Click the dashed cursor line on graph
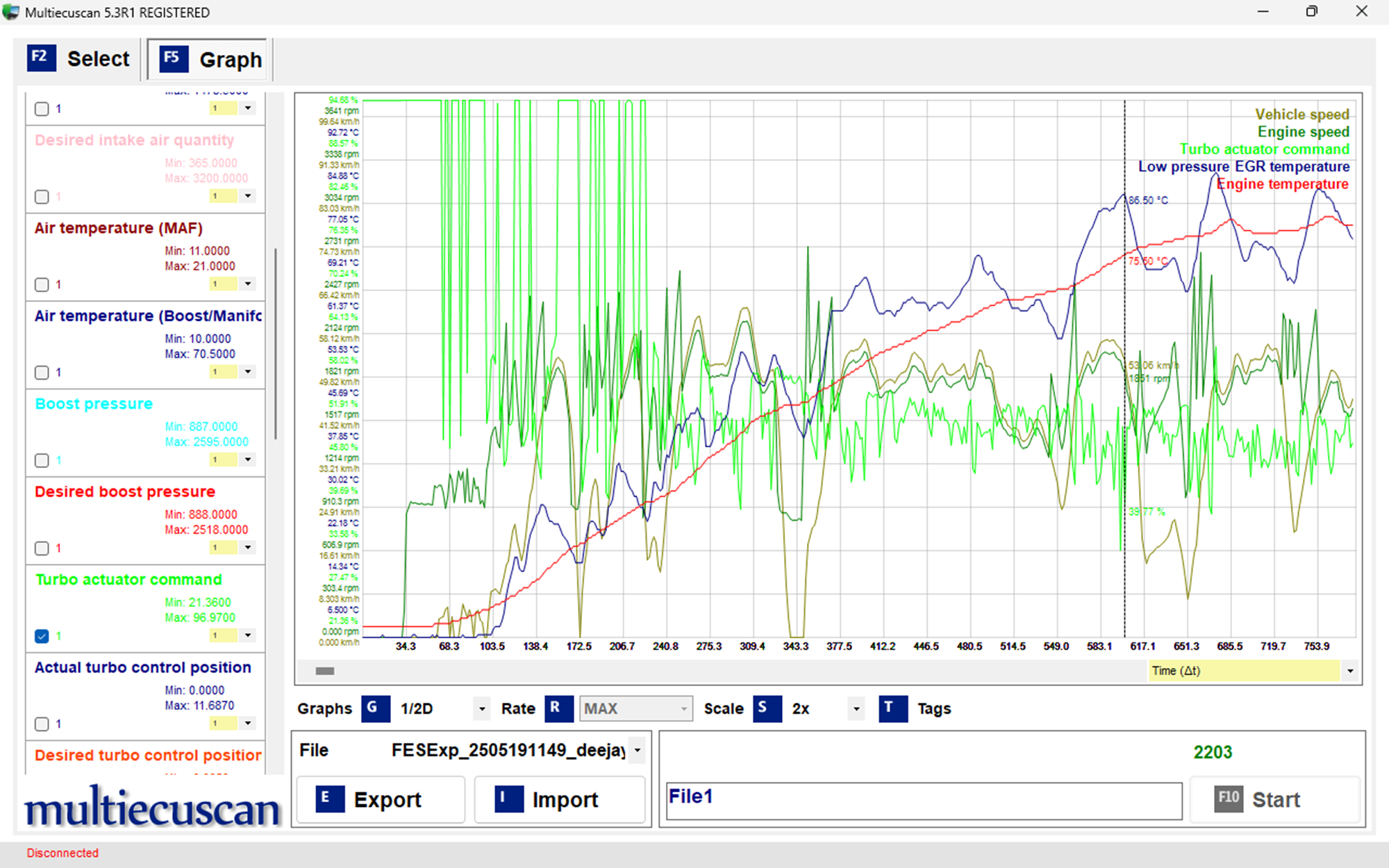This screenshot has width=1389, height=868. (x=1124, y=368)
